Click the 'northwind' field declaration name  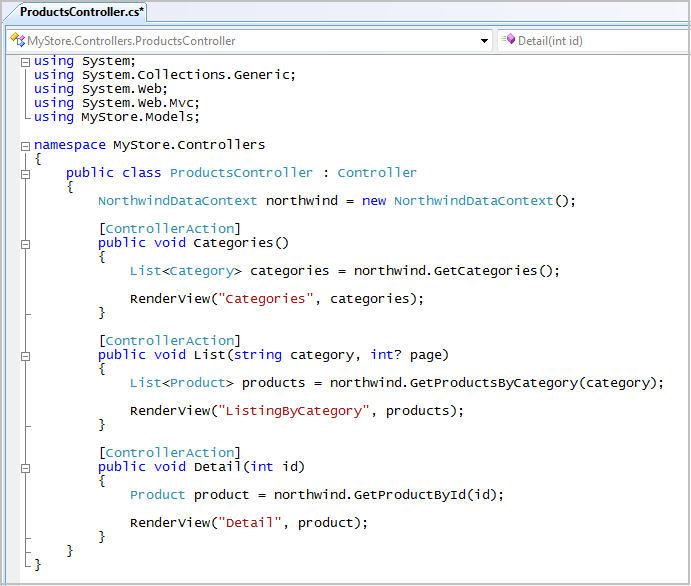tap(302, 201)
